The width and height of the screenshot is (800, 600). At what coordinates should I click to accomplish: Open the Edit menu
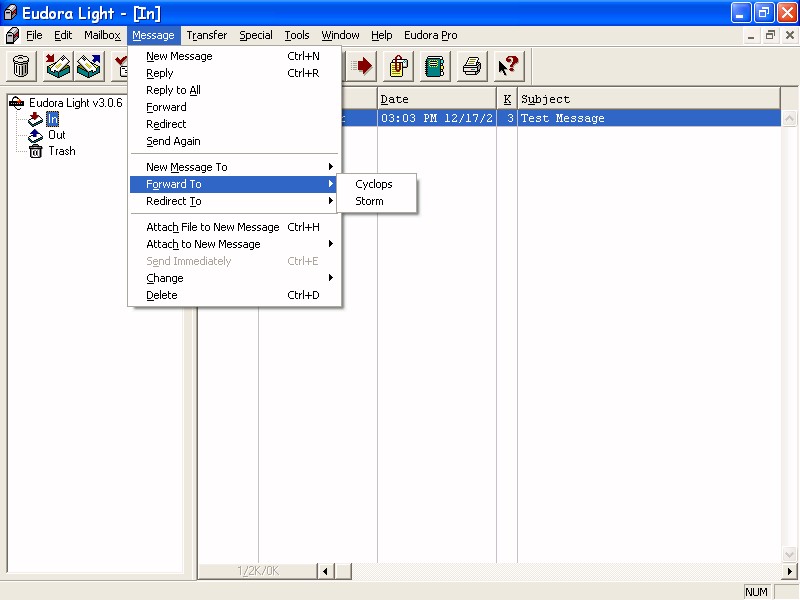[63, 35]
